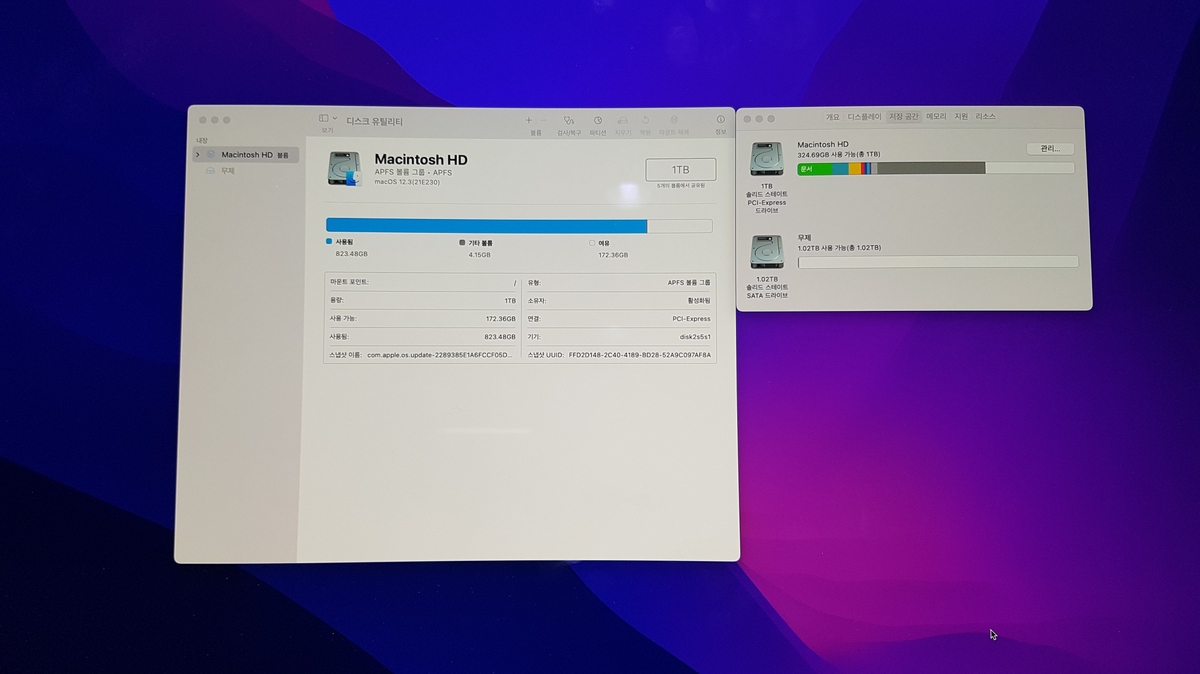Click the 기기 disk2s5s1 row
Image resolution: width=1200 pixels, height=674 pixels.
(619, 336)
